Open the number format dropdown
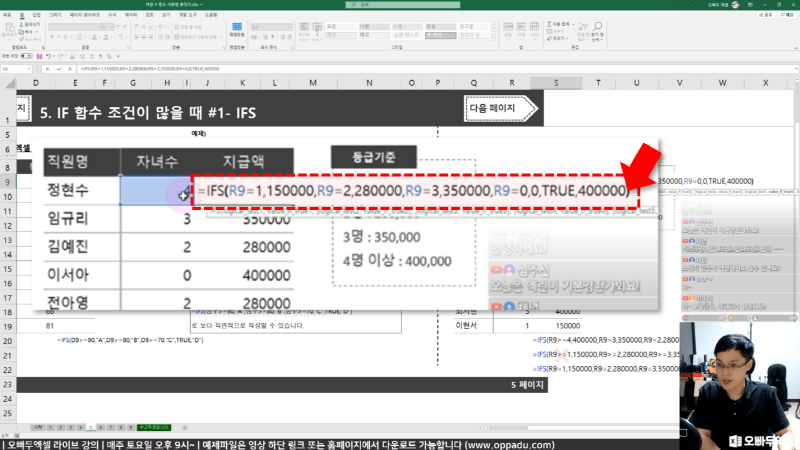 coord(290,27)
